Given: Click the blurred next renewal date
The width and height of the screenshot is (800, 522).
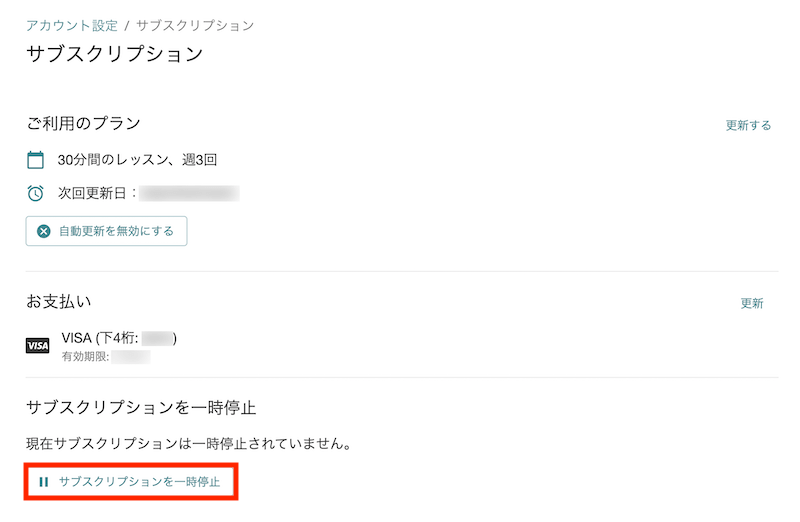Looking at the screenshot, I should 189,193.
